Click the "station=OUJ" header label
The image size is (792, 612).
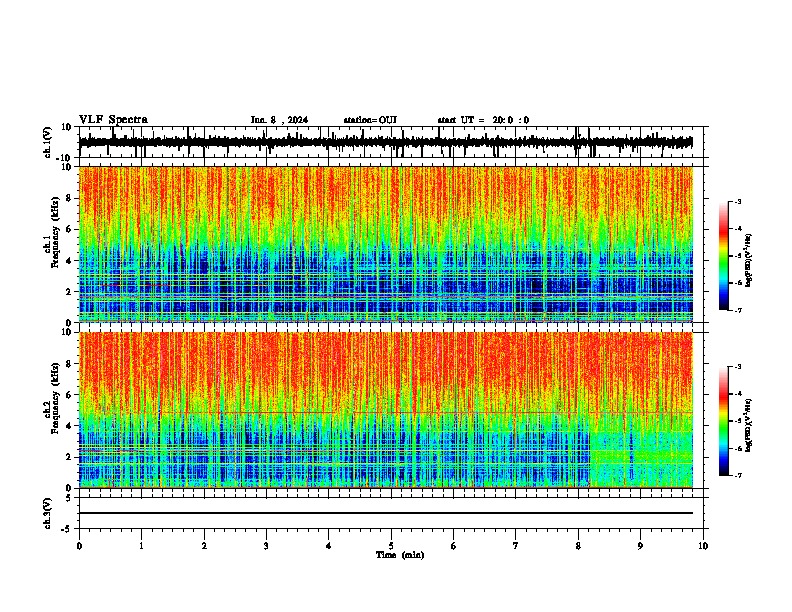[x=370, y=120]
